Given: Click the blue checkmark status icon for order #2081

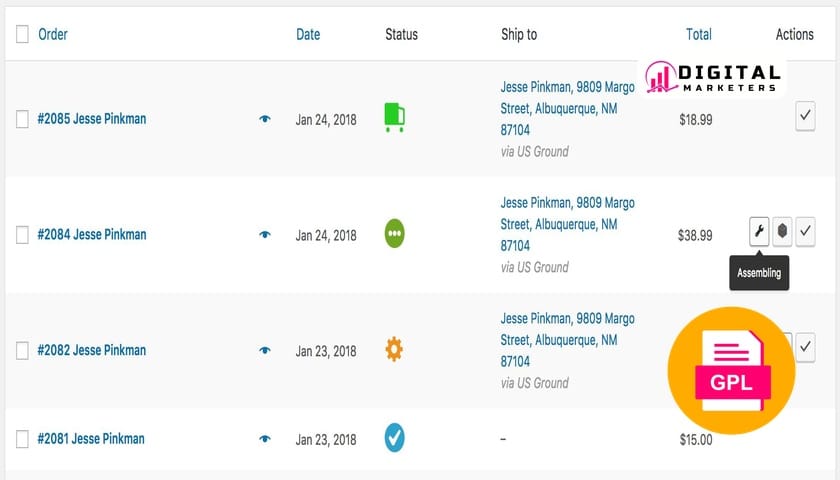Looking at the screenshot, I should coord(394,438).
